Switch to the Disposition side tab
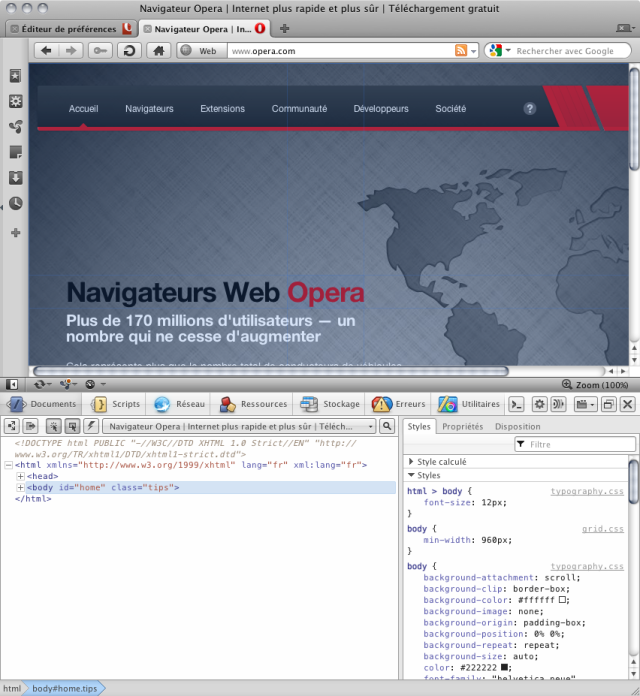This screenshot has height=696, width=640. coord(518,427)
